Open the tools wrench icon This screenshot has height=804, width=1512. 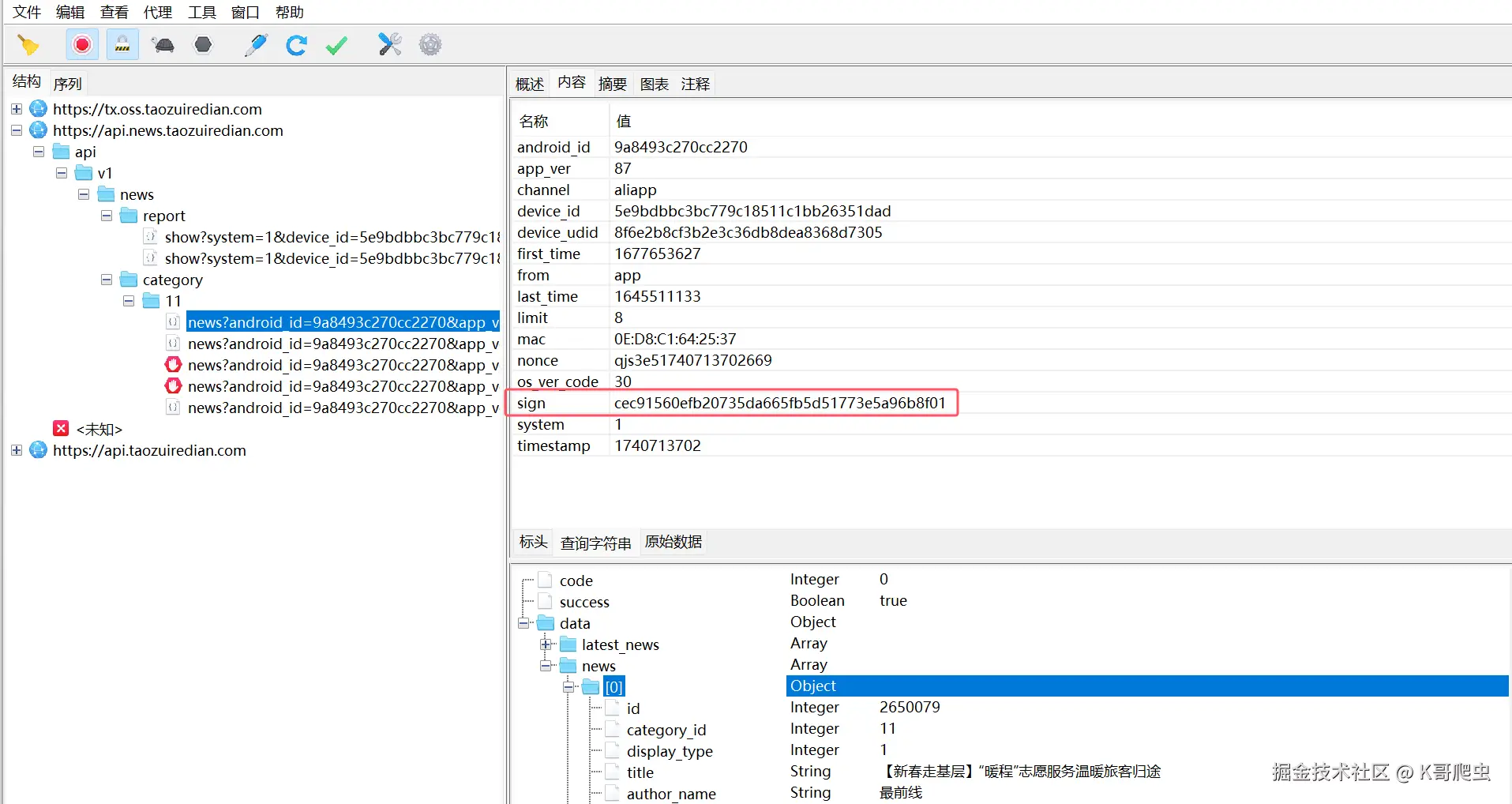pyautogui.click(x=390, y=45)
